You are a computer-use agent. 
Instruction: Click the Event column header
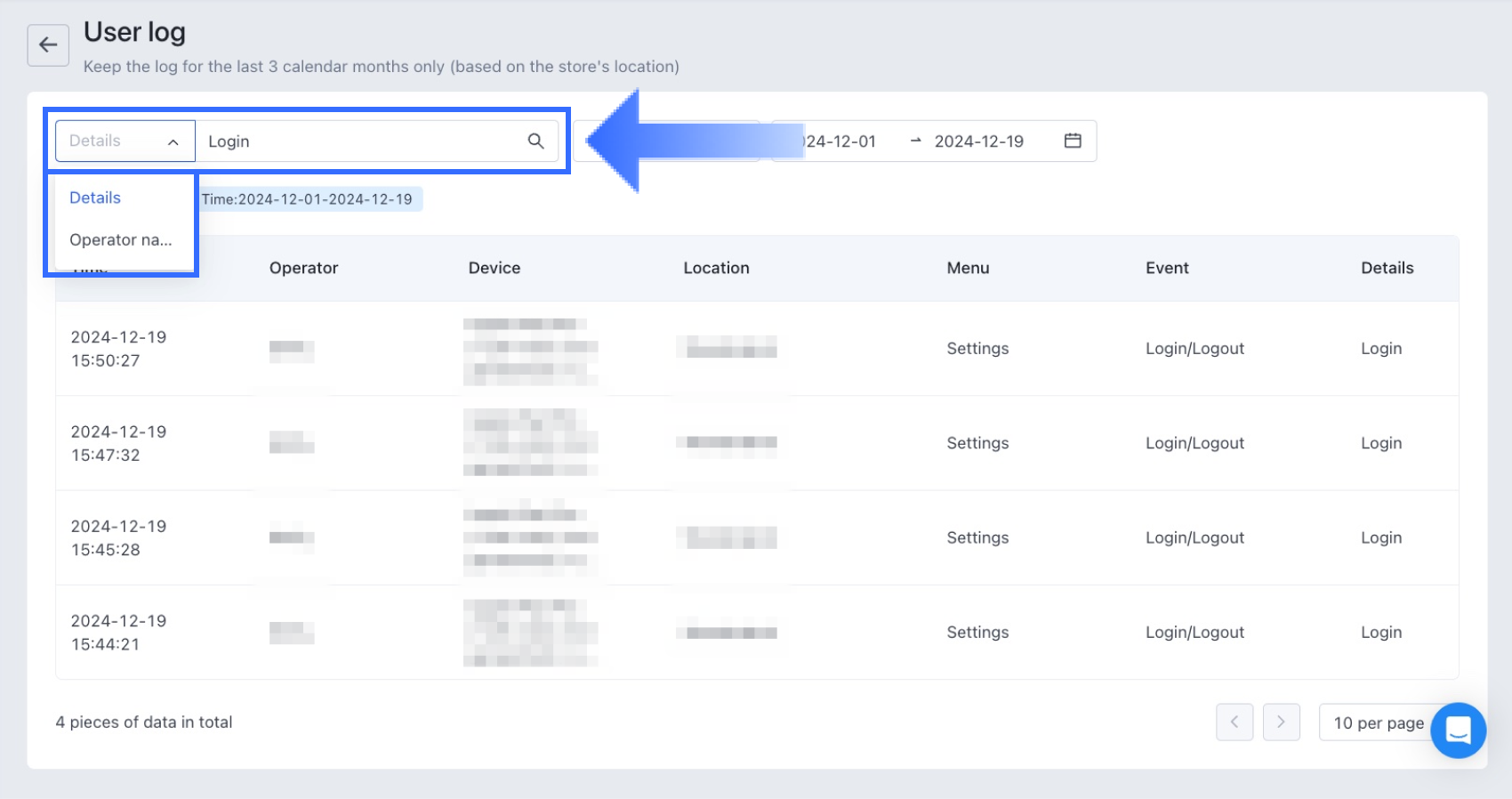(1167, 268)
